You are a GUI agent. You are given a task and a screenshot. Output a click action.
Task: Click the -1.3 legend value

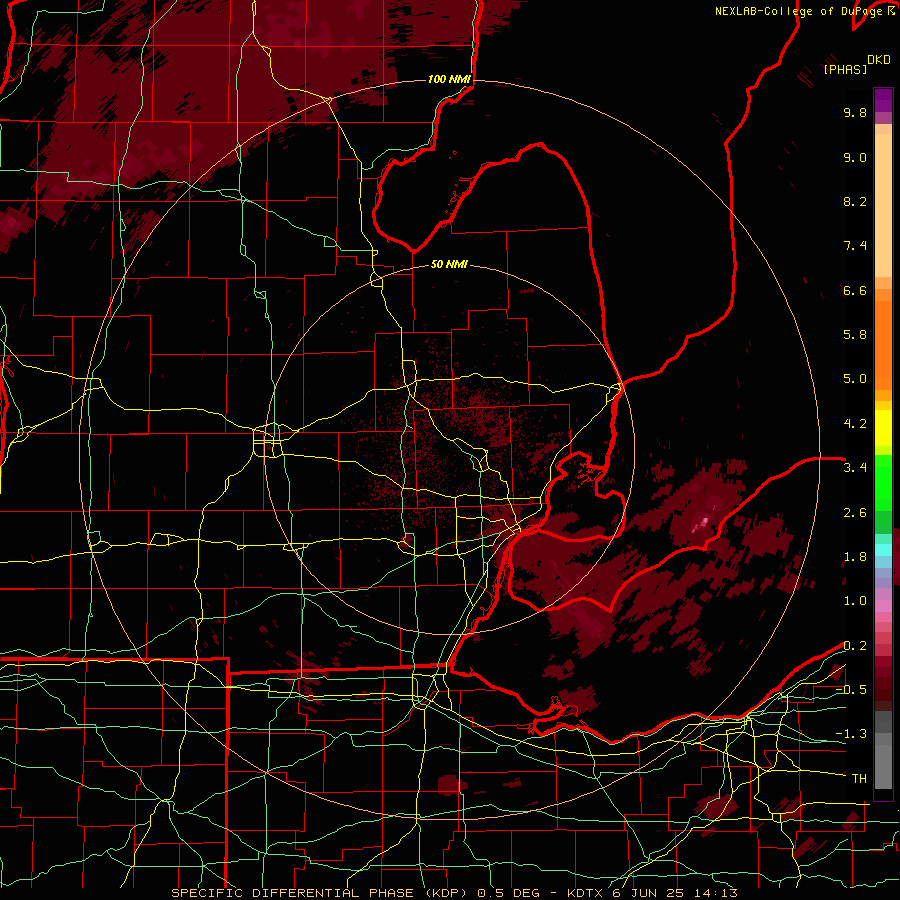pyautogui.click(x=851, y=734)
